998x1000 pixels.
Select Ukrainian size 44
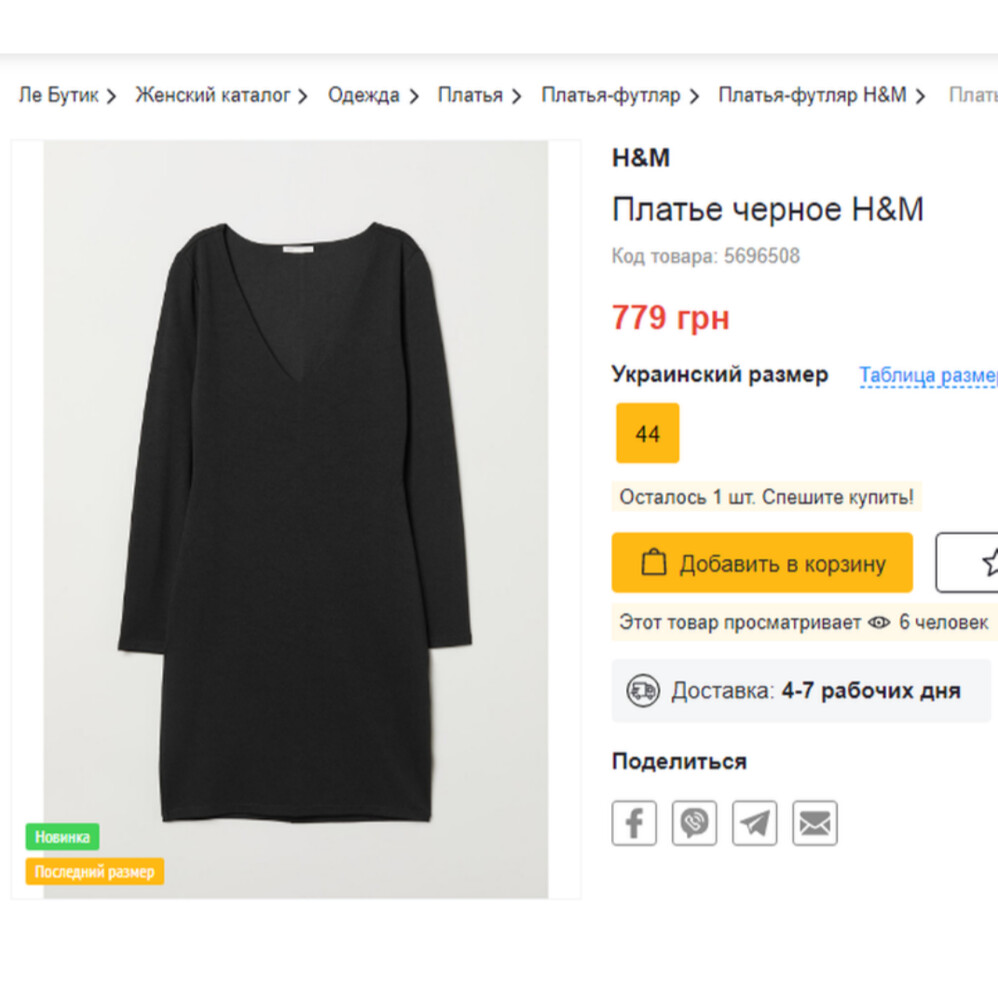coord(647,433)
